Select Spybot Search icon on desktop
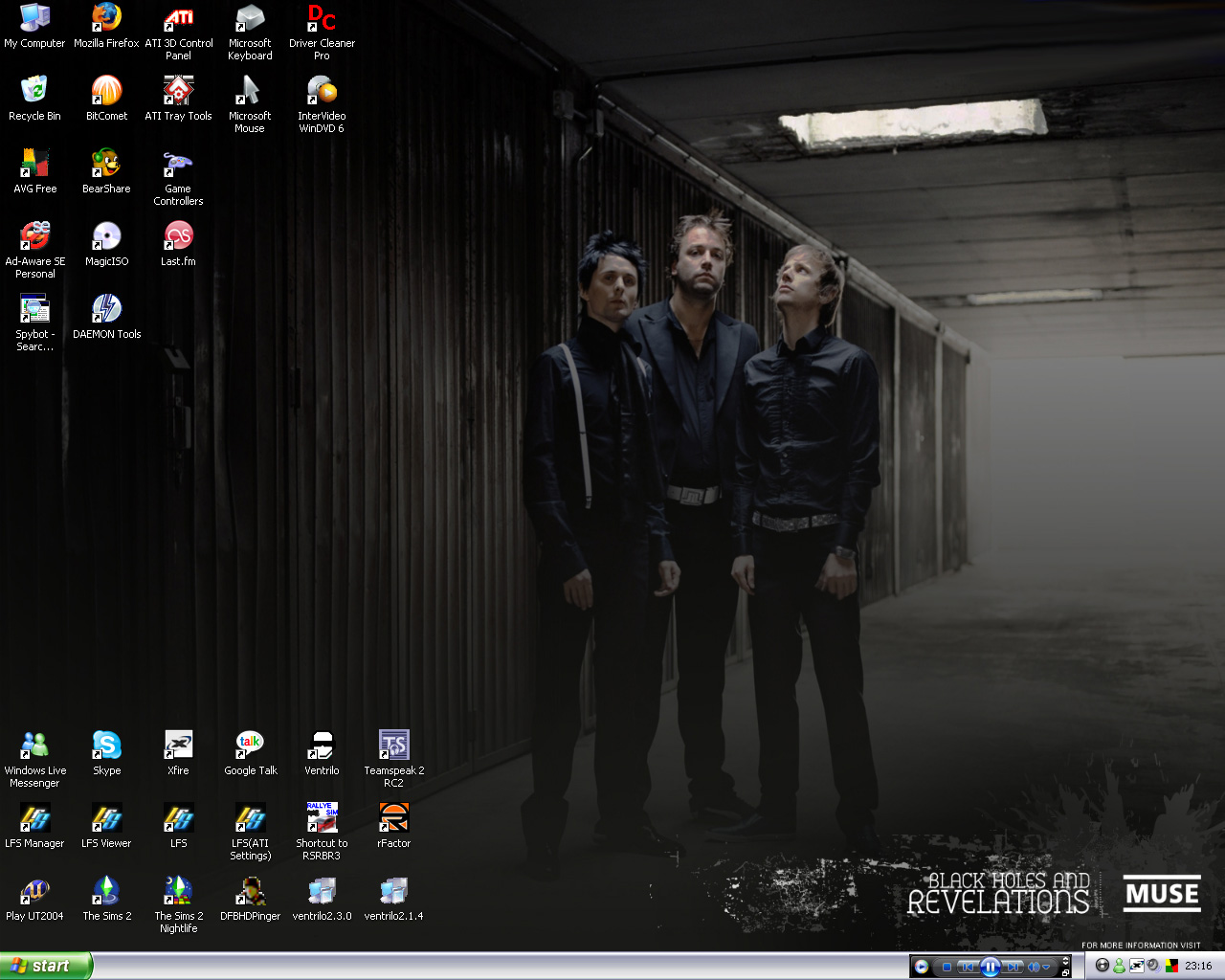Image resolution: width=1225 pixels, height=980 pixels. (x=34, y=323)
